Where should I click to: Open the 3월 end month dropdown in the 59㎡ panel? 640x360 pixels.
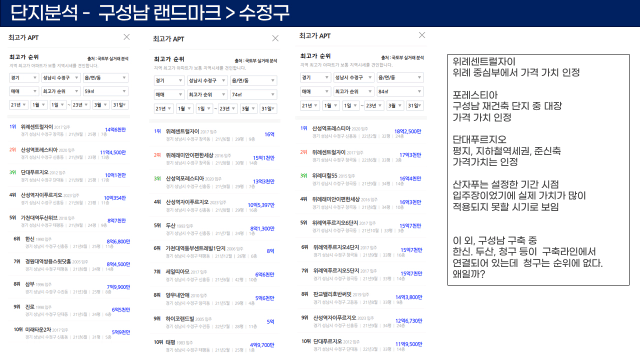(100, 105)
